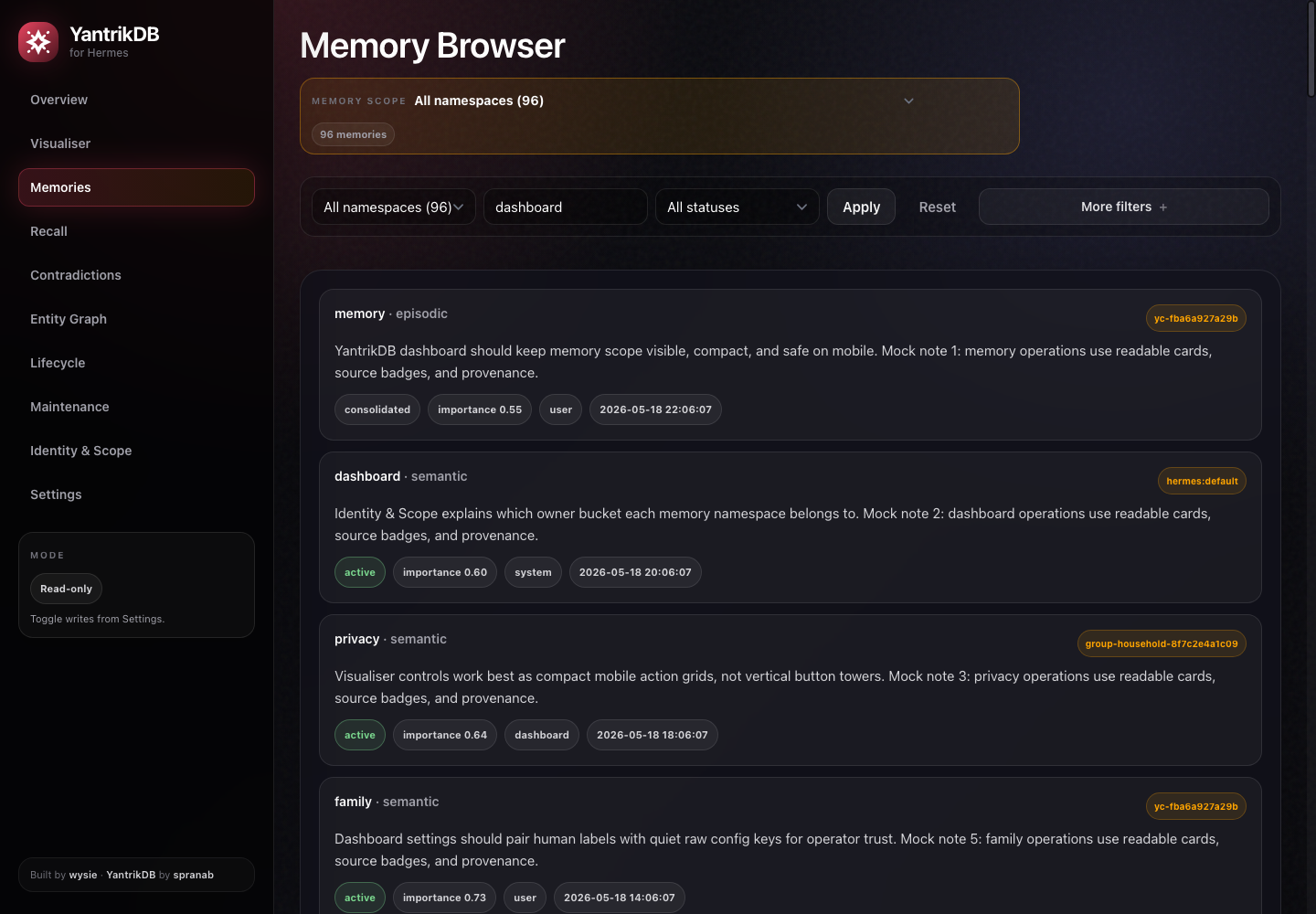Expand the Memory Scope dropdown
This screenshot has width=1316, height=914.
664,101
